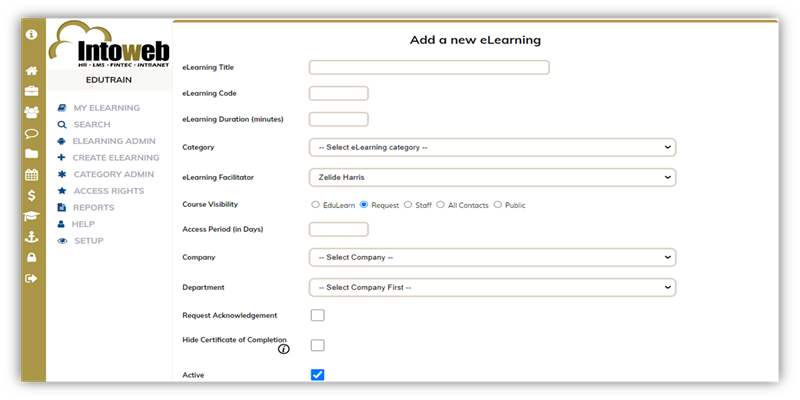This screenshot has width=800, height=400.
Task: Click the sign-out arrow icon in the sidebar
Action: pyautogui.click(x=31, y=278)
